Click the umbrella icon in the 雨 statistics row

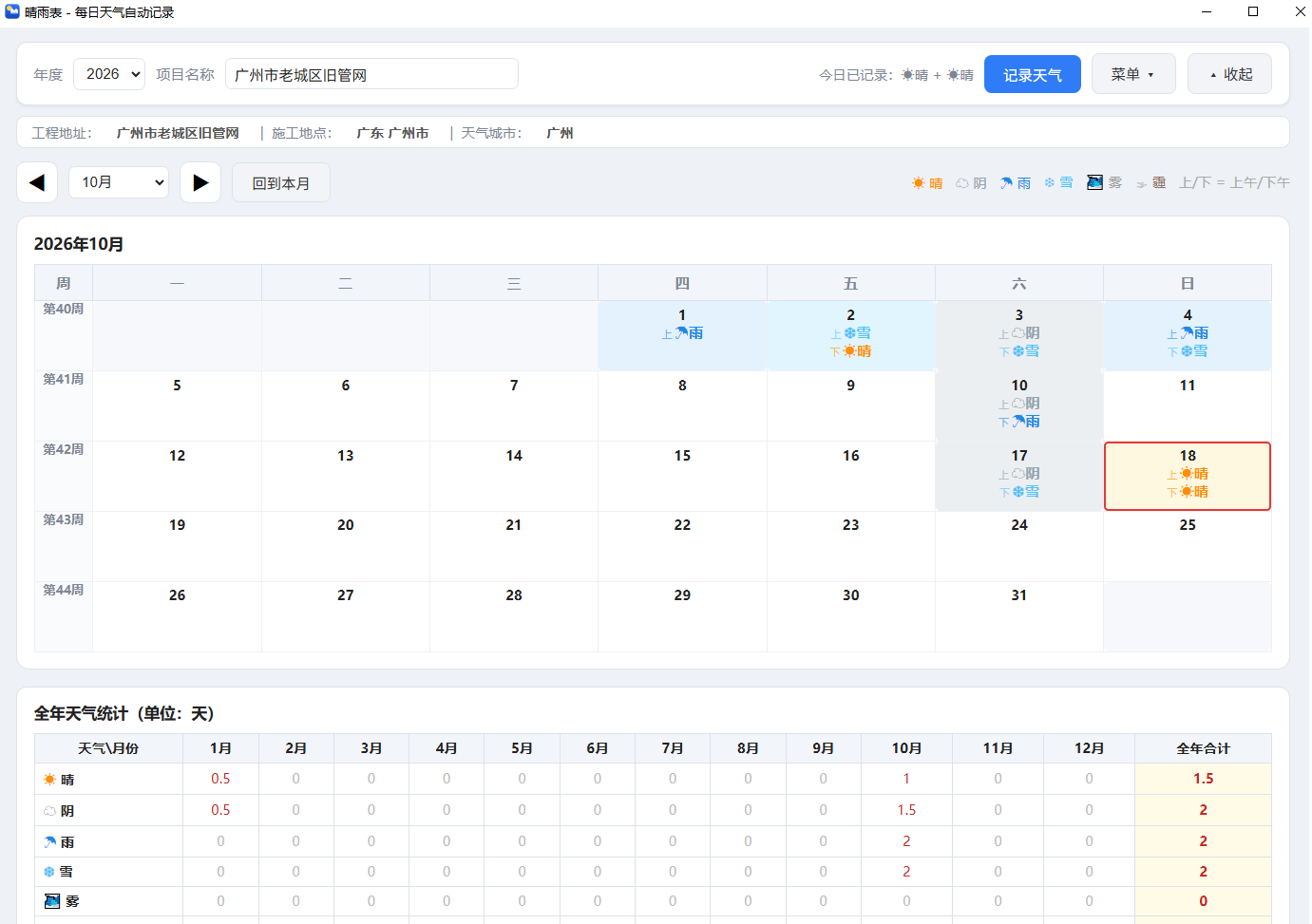coord(50,842)
